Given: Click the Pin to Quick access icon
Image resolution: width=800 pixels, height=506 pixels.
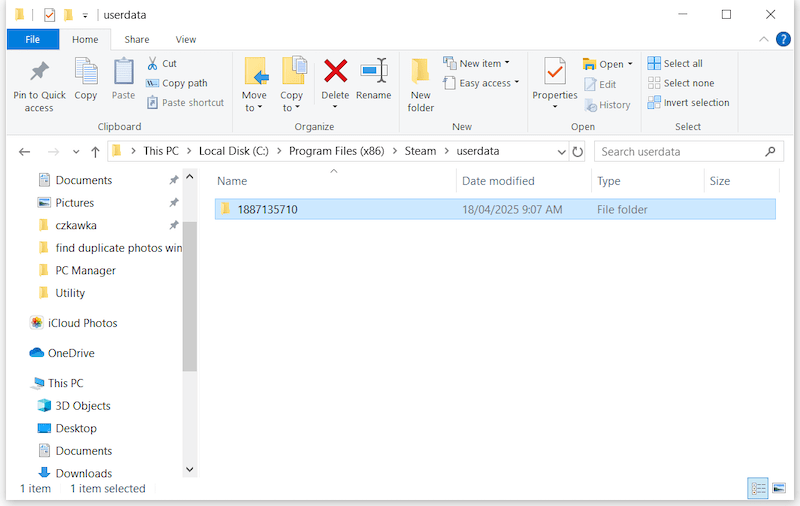Looking at the screenshot, I should (39, 73).
